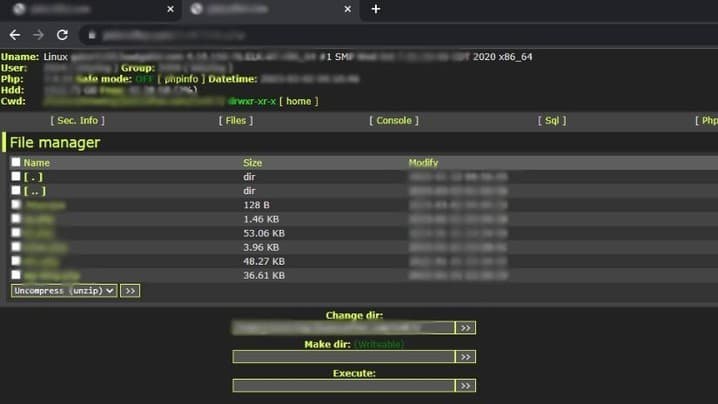Screen dimensions: 718x404
Task: Reload the page with the refresh icon
Action: point(62,35)
